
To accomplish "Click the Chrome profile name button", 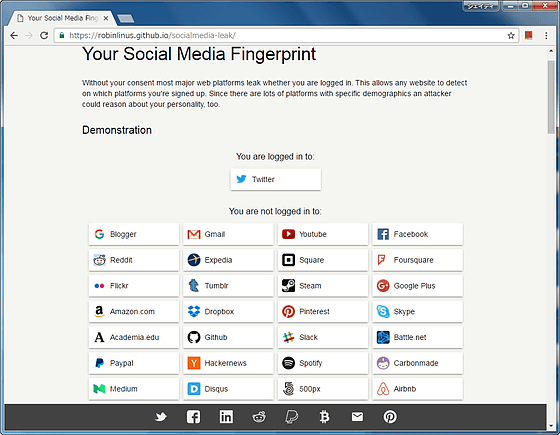I will tap(480, 6).
